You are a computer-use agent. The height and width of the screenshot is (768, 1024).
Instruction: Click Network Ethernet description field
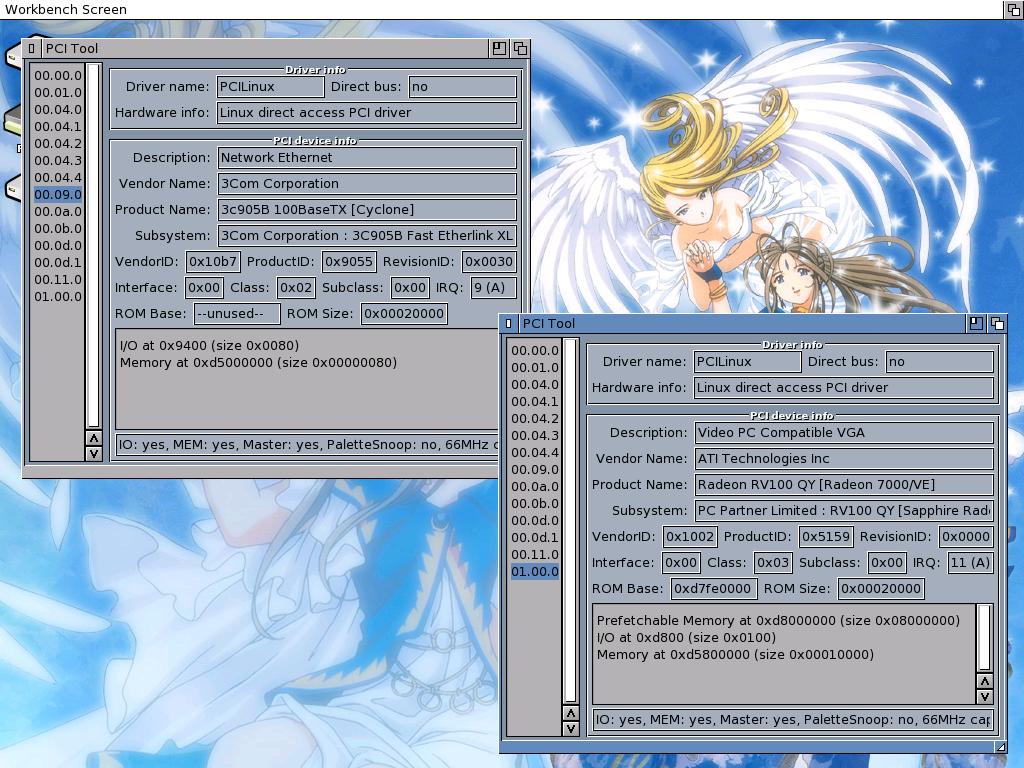(x=367, y=157)
